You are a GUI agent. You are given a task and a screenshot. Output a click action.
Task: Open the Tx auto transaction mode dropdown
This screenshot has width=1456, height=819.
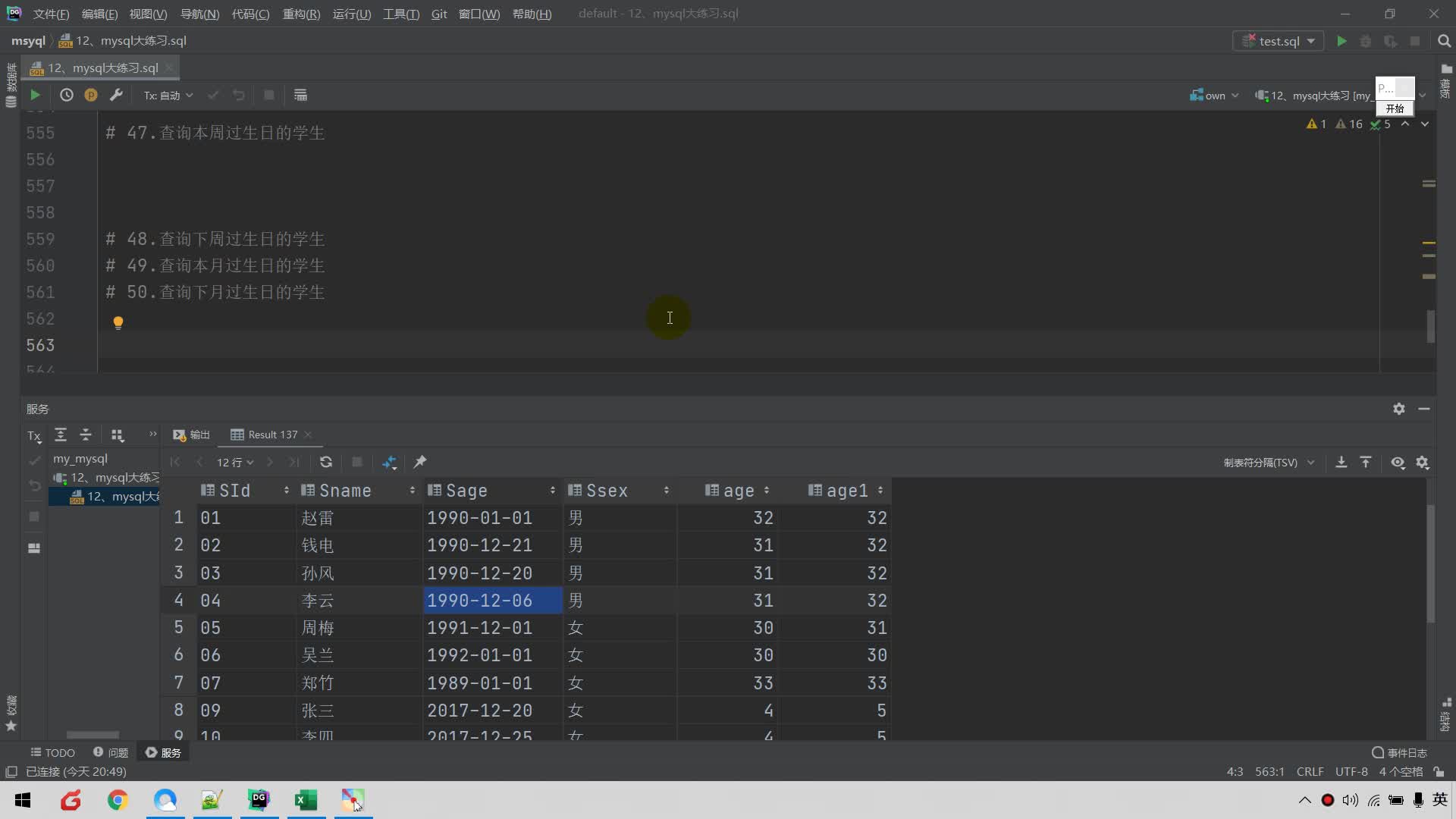tap(168, 96)
